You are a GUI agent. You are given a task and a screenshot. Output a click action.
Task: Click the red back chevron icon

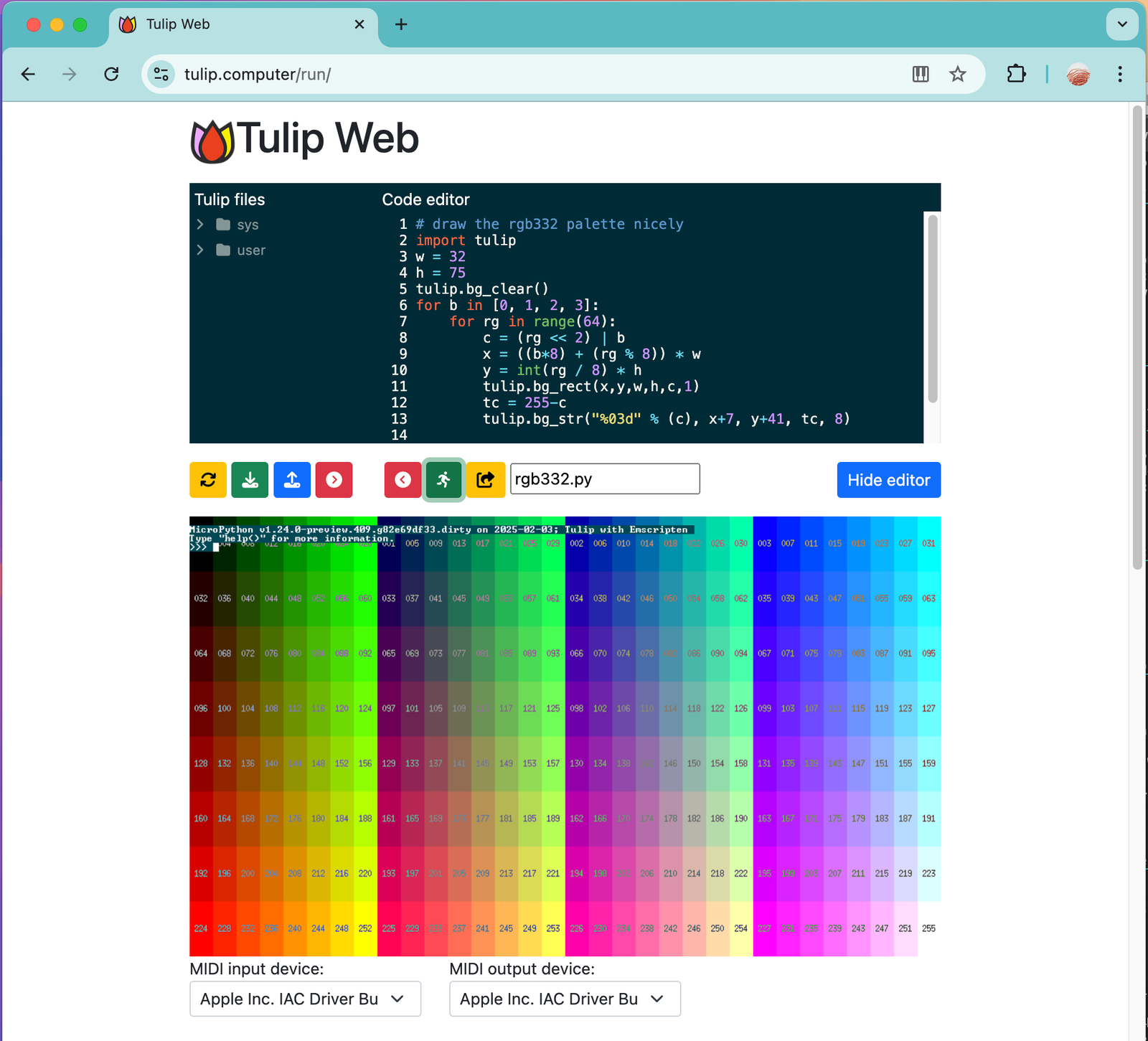402,480
